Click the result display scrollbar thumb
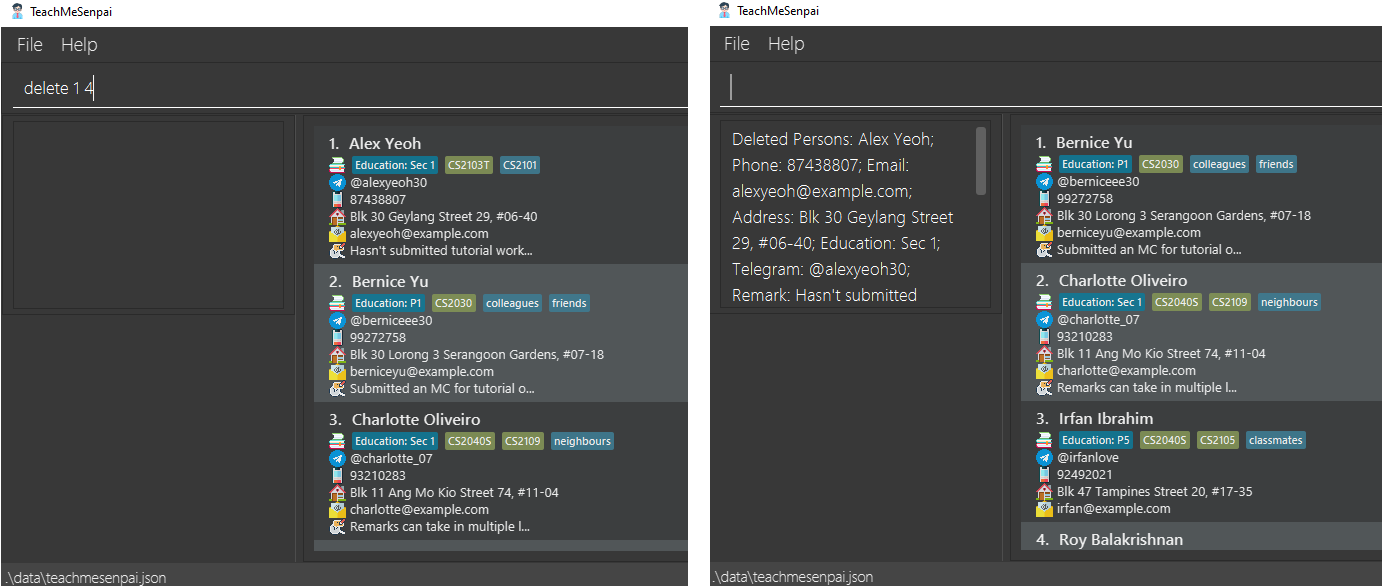This screenshot has width=1382, height=586. point(981,160)
